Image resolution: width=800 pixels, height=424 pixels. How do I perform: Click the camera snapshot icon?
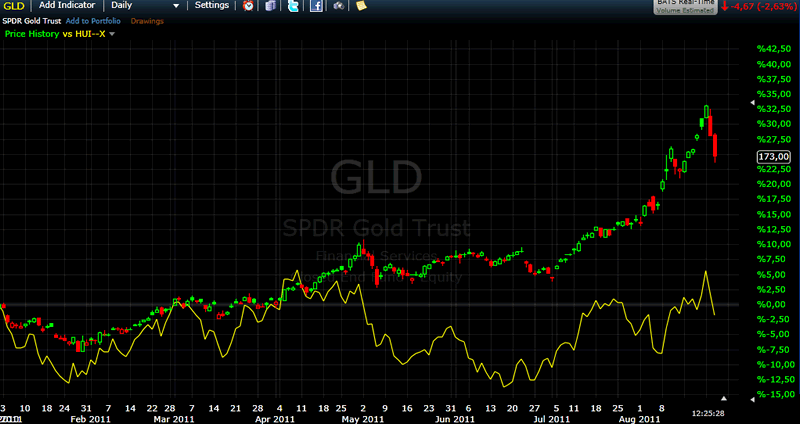339,6
